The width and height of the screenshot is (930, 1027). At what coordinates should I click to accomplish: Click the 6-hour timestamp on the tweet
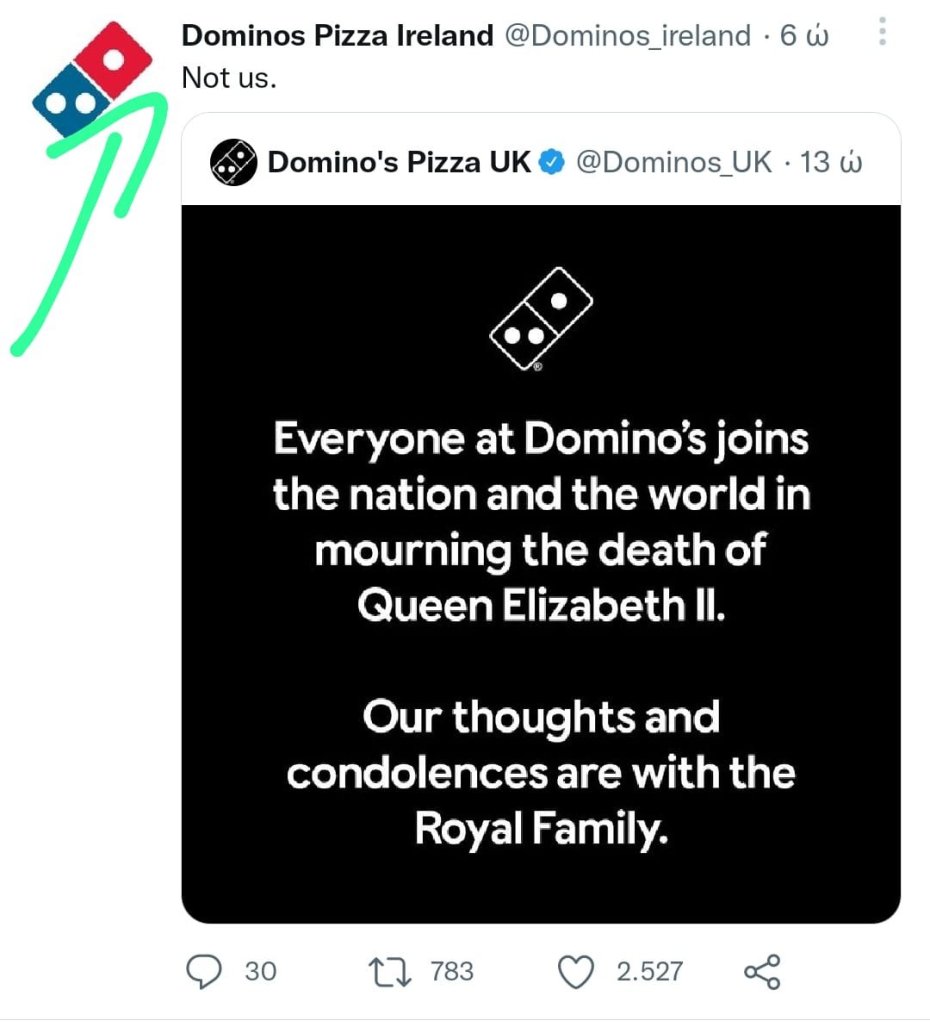pos(805,36)
